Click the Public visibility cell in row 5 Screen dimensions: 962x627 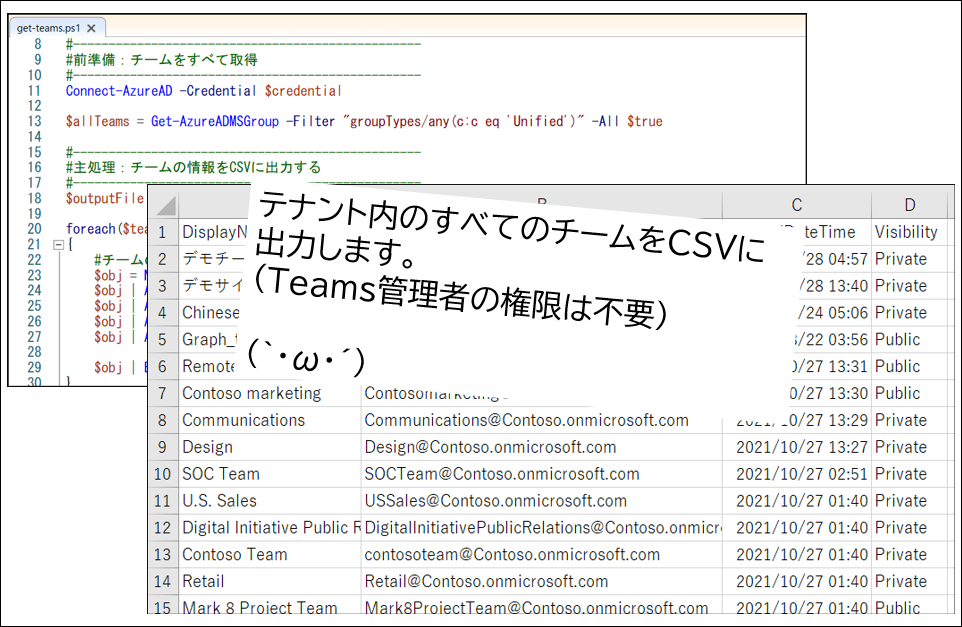pos(909,339)
